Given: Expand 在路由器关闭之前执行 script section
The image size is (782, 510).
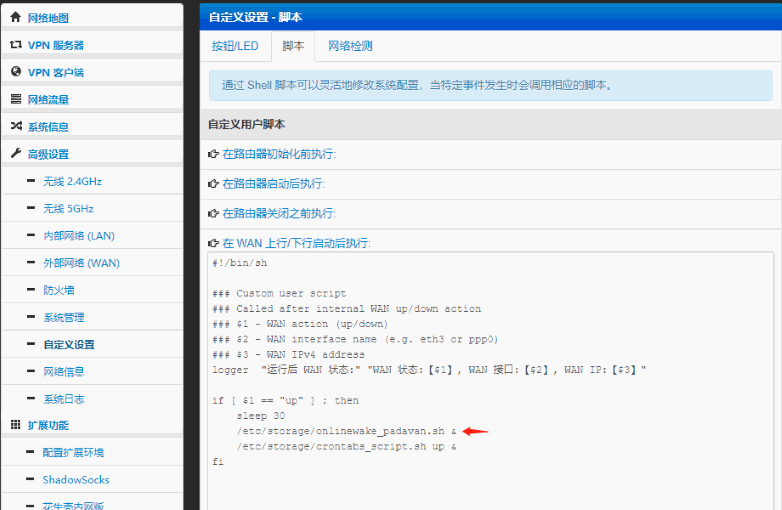Looking at the screenshot, I should (279, 213).
